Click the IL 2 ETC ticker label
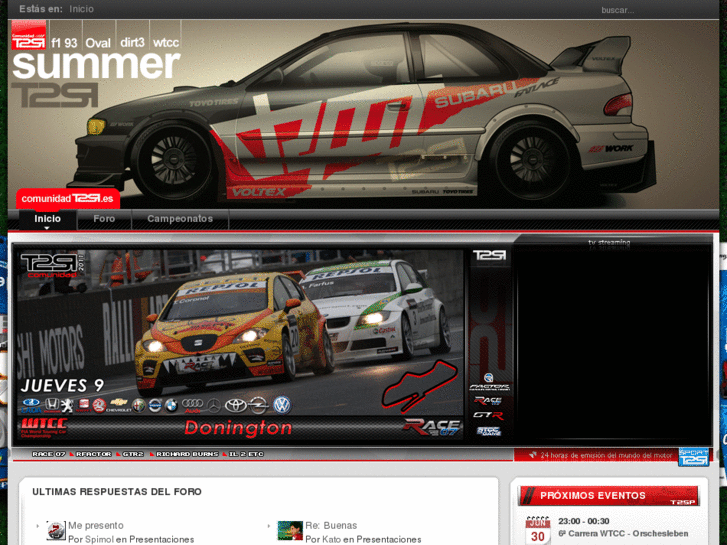The image size is (727, 545). coord(246,454)
